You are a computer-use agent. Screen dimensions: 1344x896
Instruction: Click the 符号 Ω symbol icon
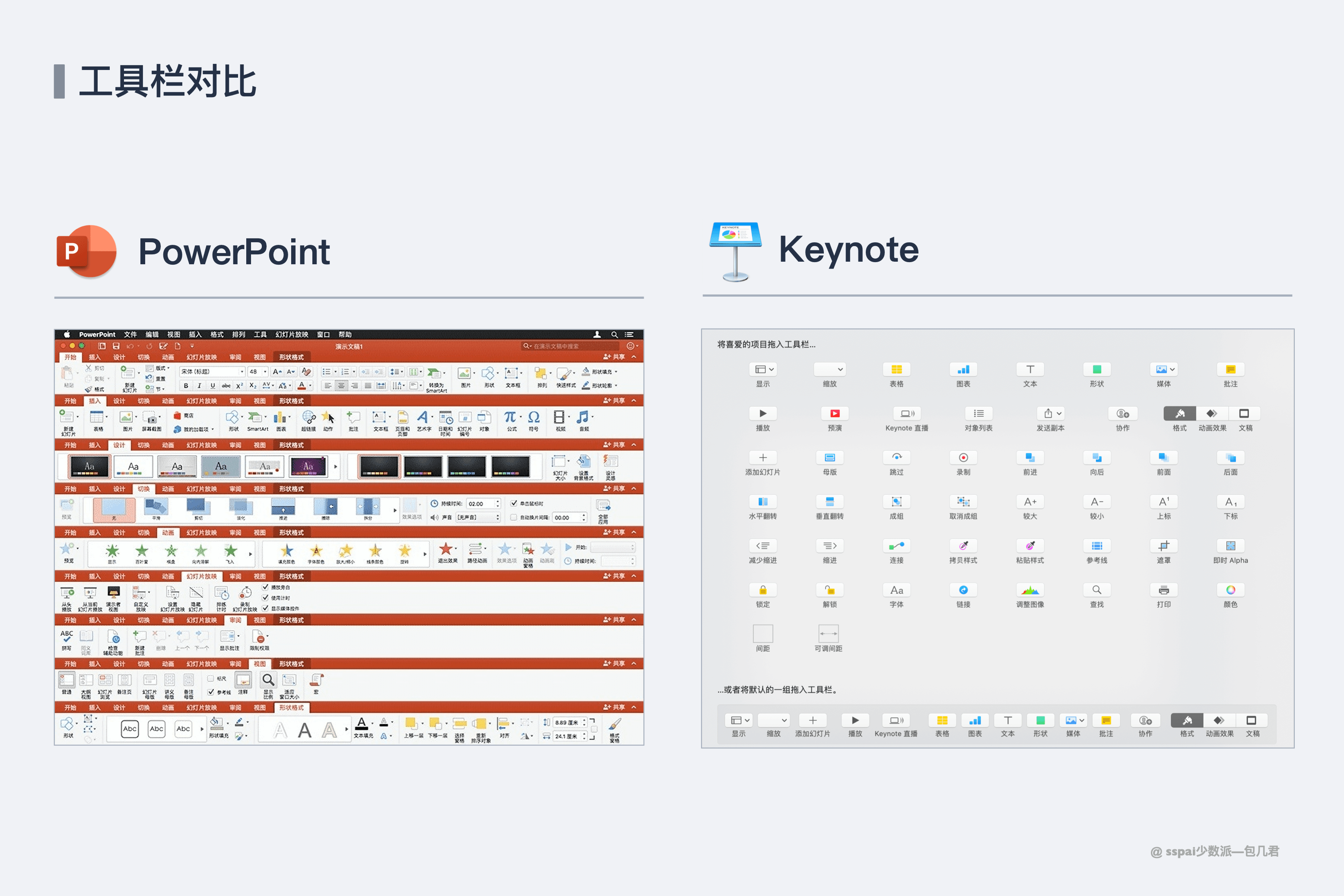(534, 417)
